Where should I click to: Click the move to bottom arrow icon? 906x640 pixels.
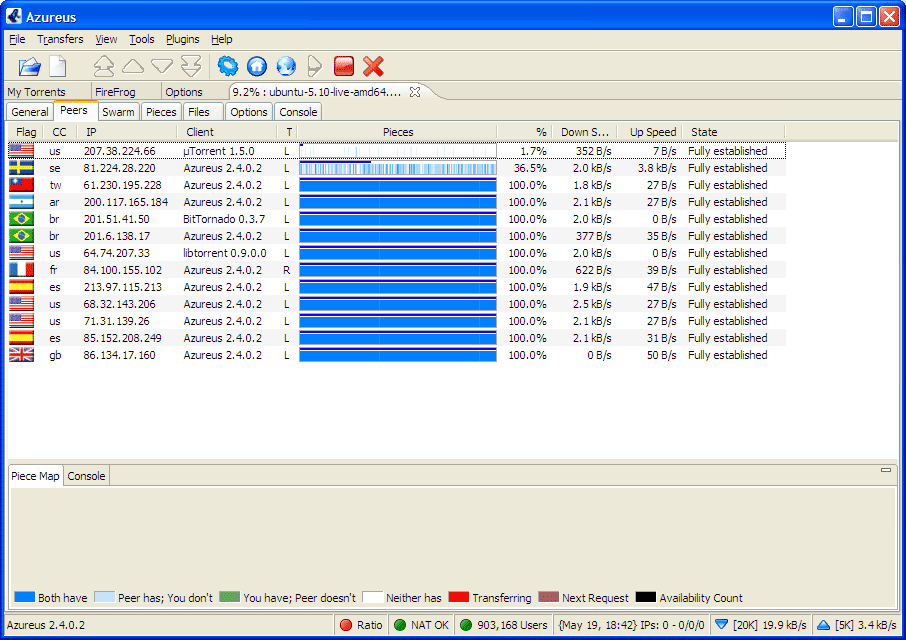point(191,66)
